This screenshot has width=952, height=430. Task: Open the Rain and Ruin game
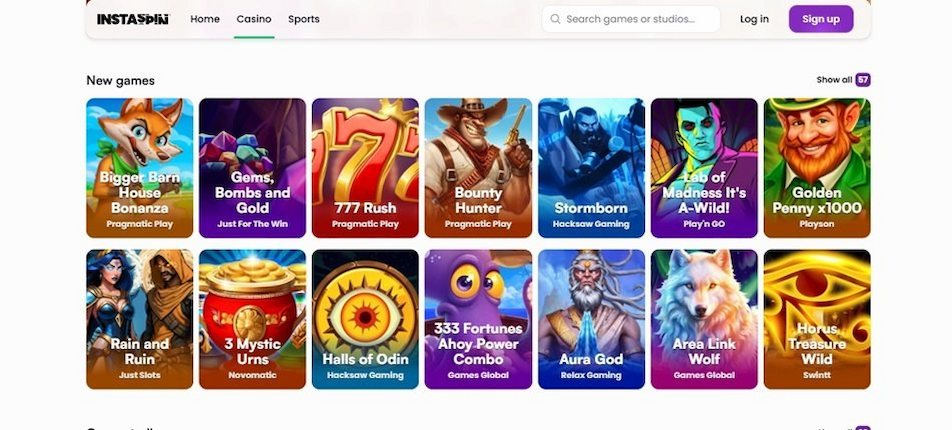(x=140, y=319)
